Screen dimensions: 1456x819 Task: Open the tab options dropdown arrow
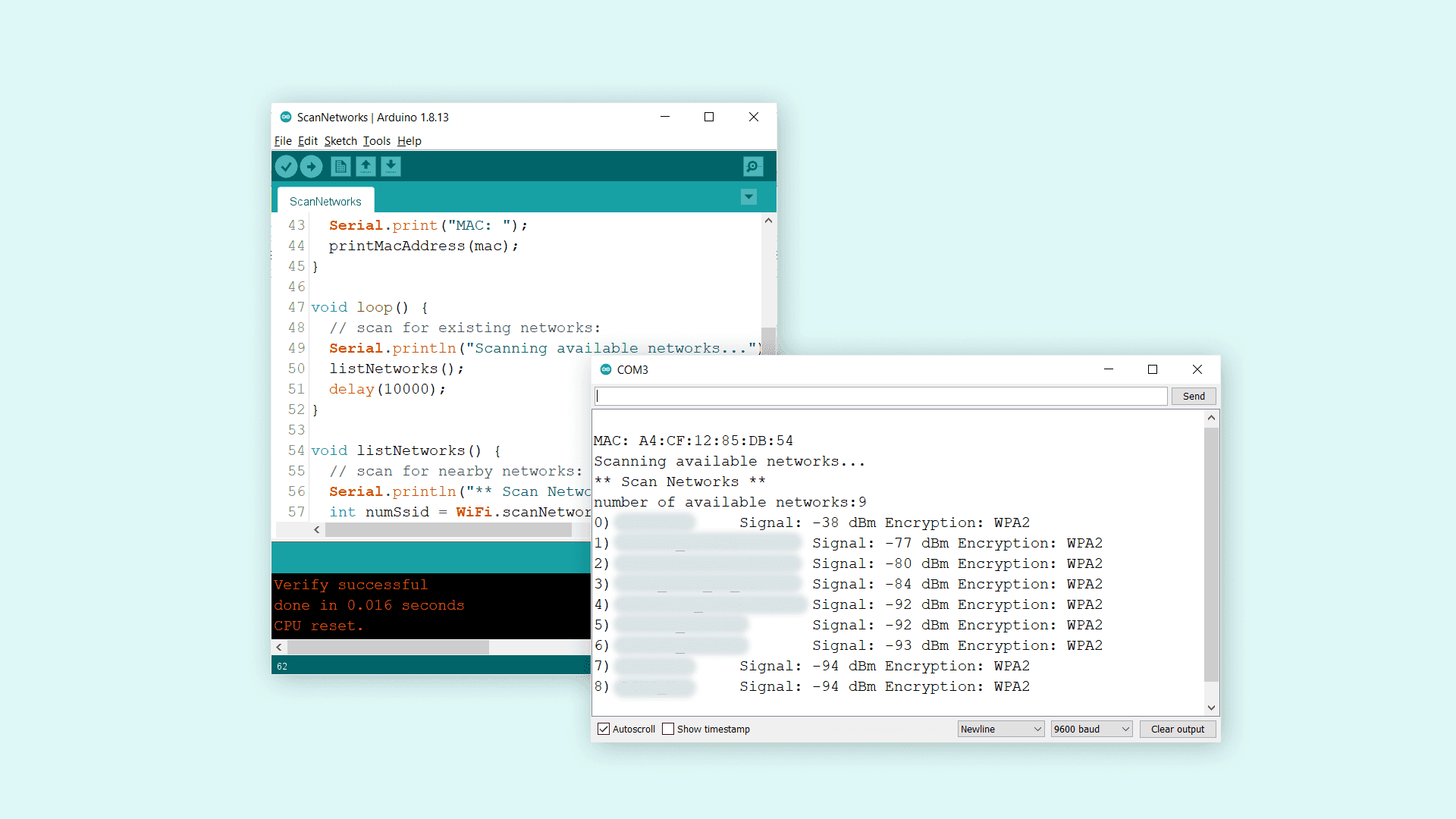coord(748,197)
